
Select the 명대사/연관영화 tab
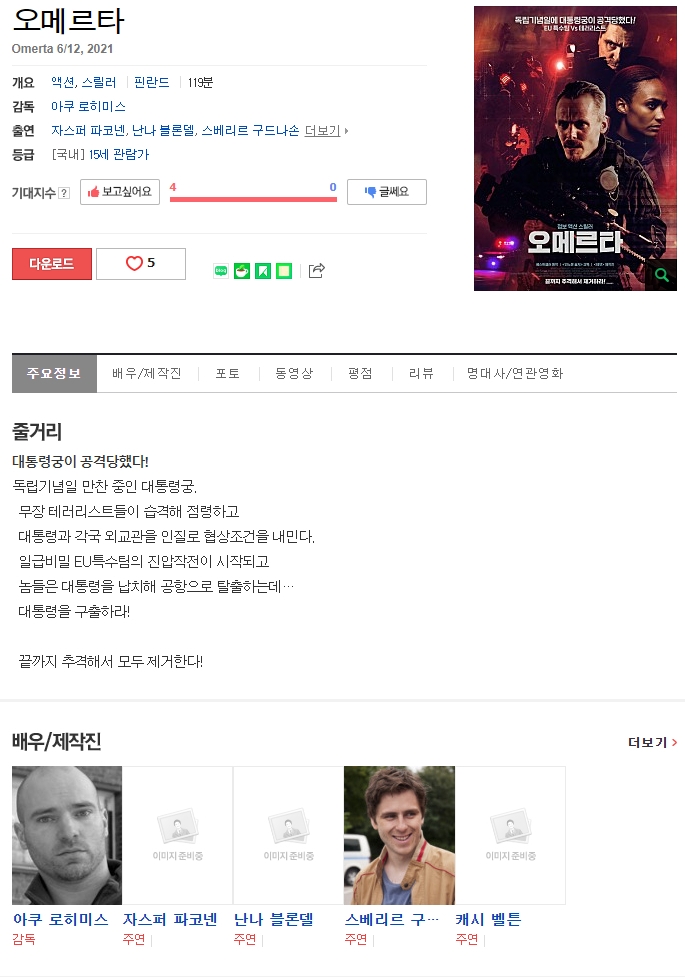(x=515, y=373)
